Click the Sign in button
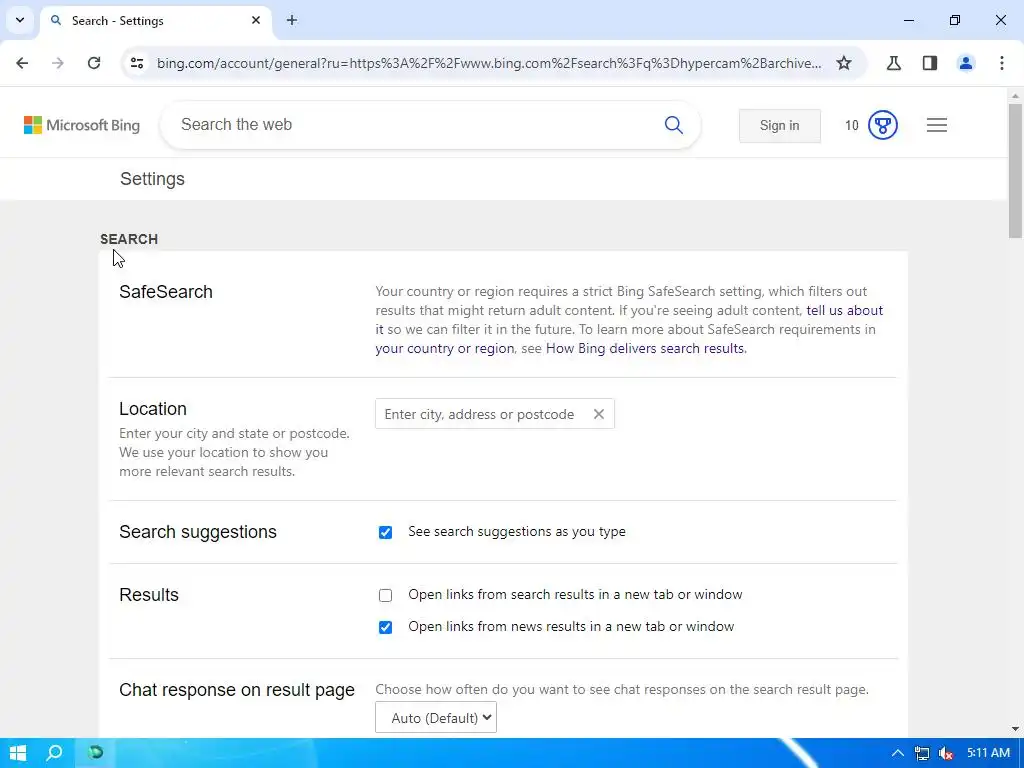The image size is (1024, 768). pyautogui.click(x=779, y=125)
